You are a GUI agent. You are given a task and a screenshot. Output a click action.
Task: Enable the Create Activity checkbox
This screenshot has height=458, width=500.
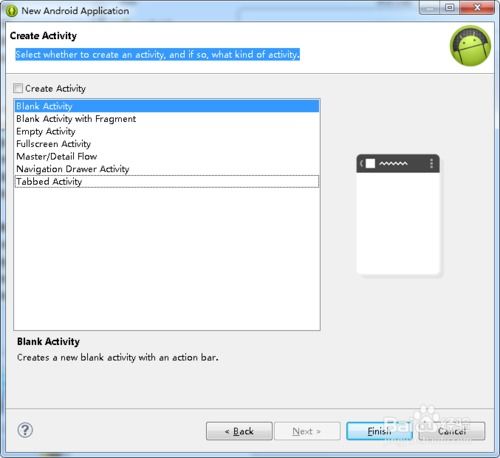(18, 88)
